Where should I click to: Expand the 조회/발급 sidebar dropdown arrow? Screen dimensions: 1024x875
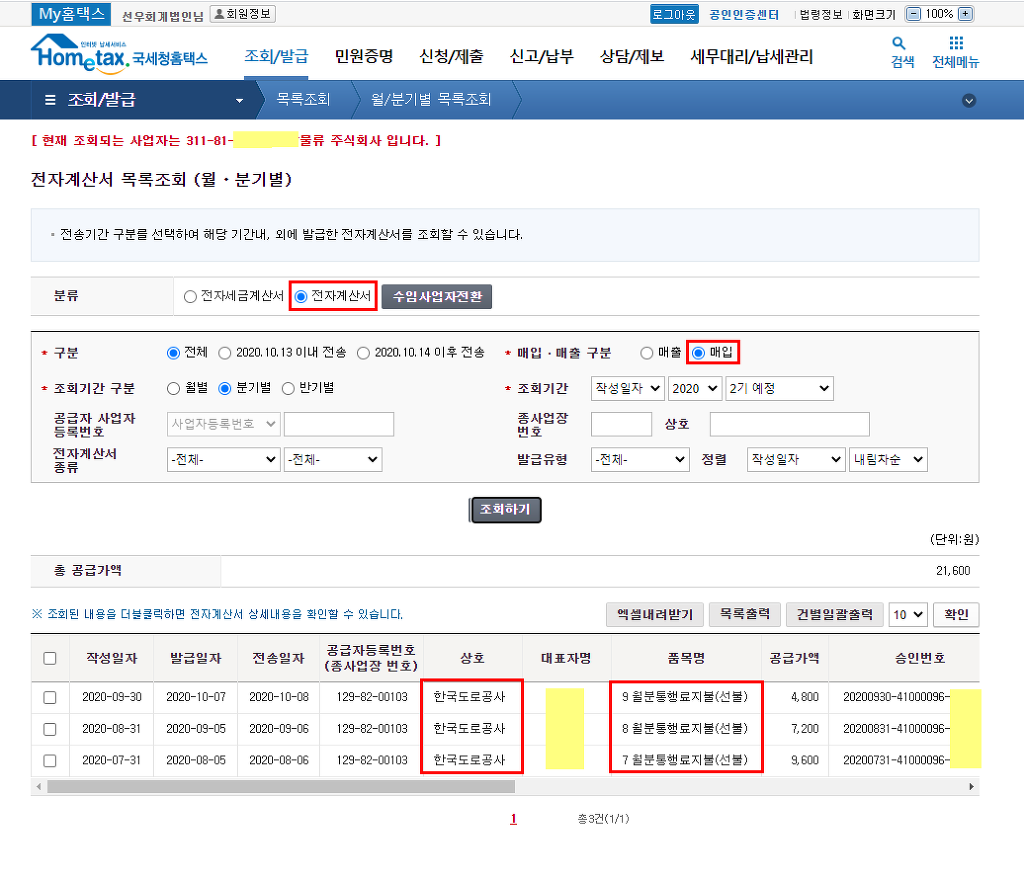click(239, 101)
